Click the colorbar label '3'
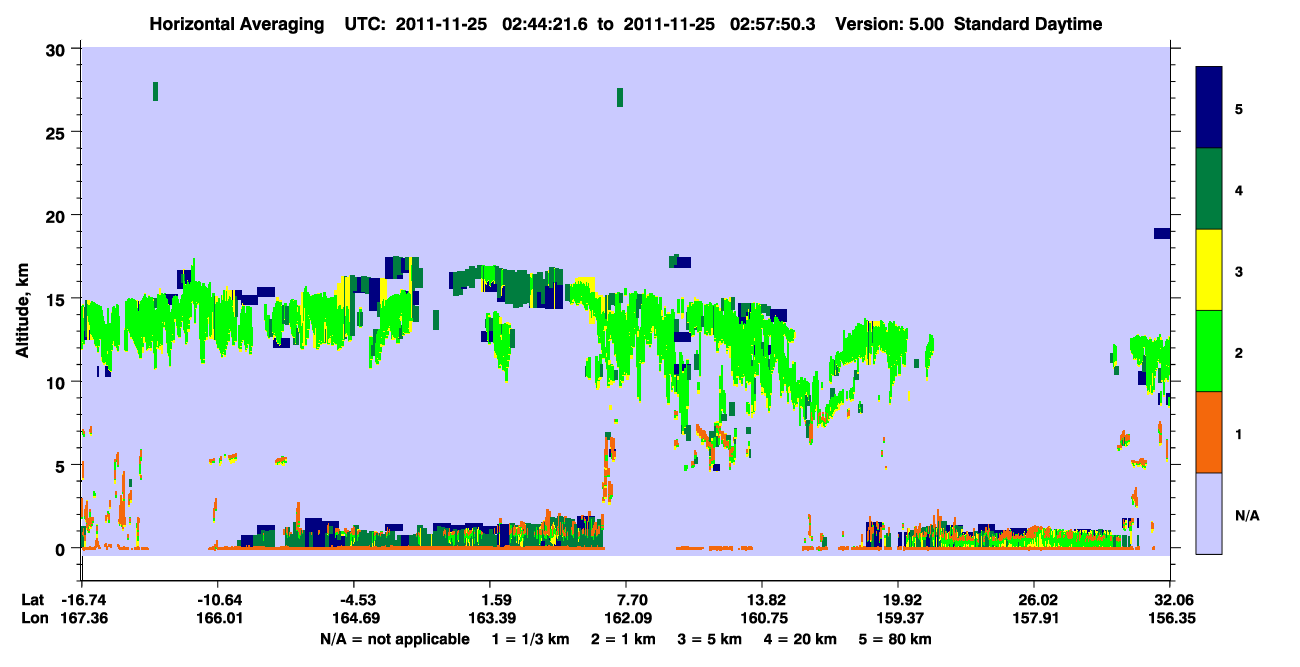The image size is (1300, 667). pyautogui.click(x=1239, y=271)
